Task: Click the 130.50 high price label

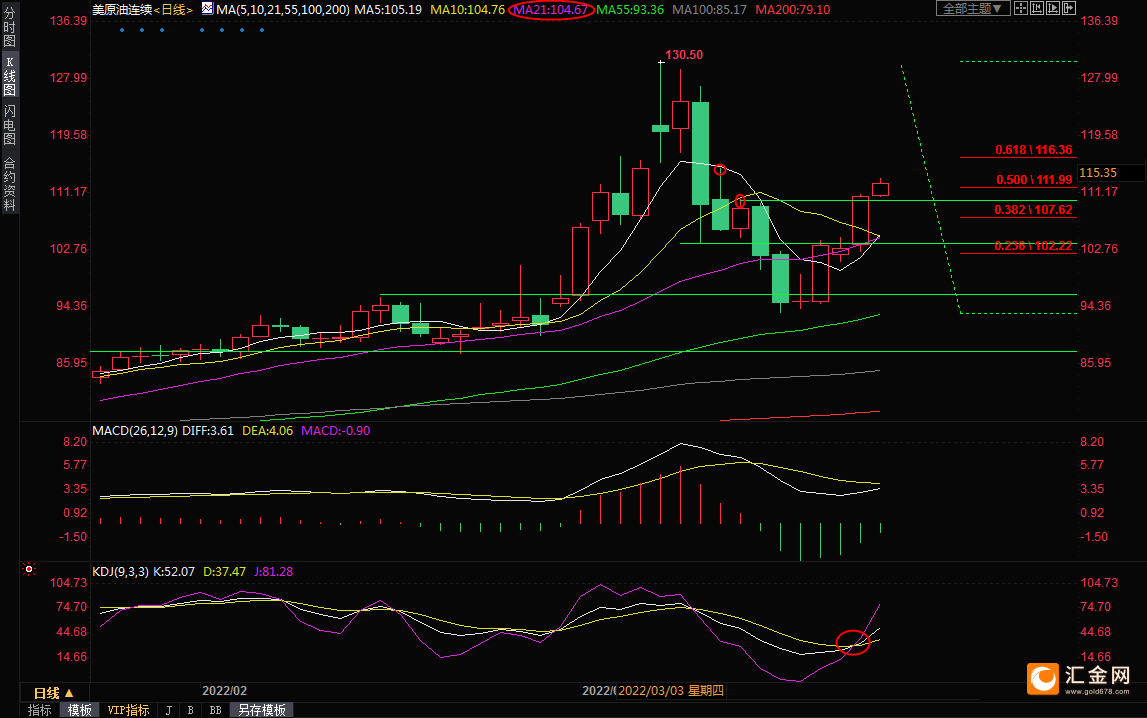Action: pos(684,55)
